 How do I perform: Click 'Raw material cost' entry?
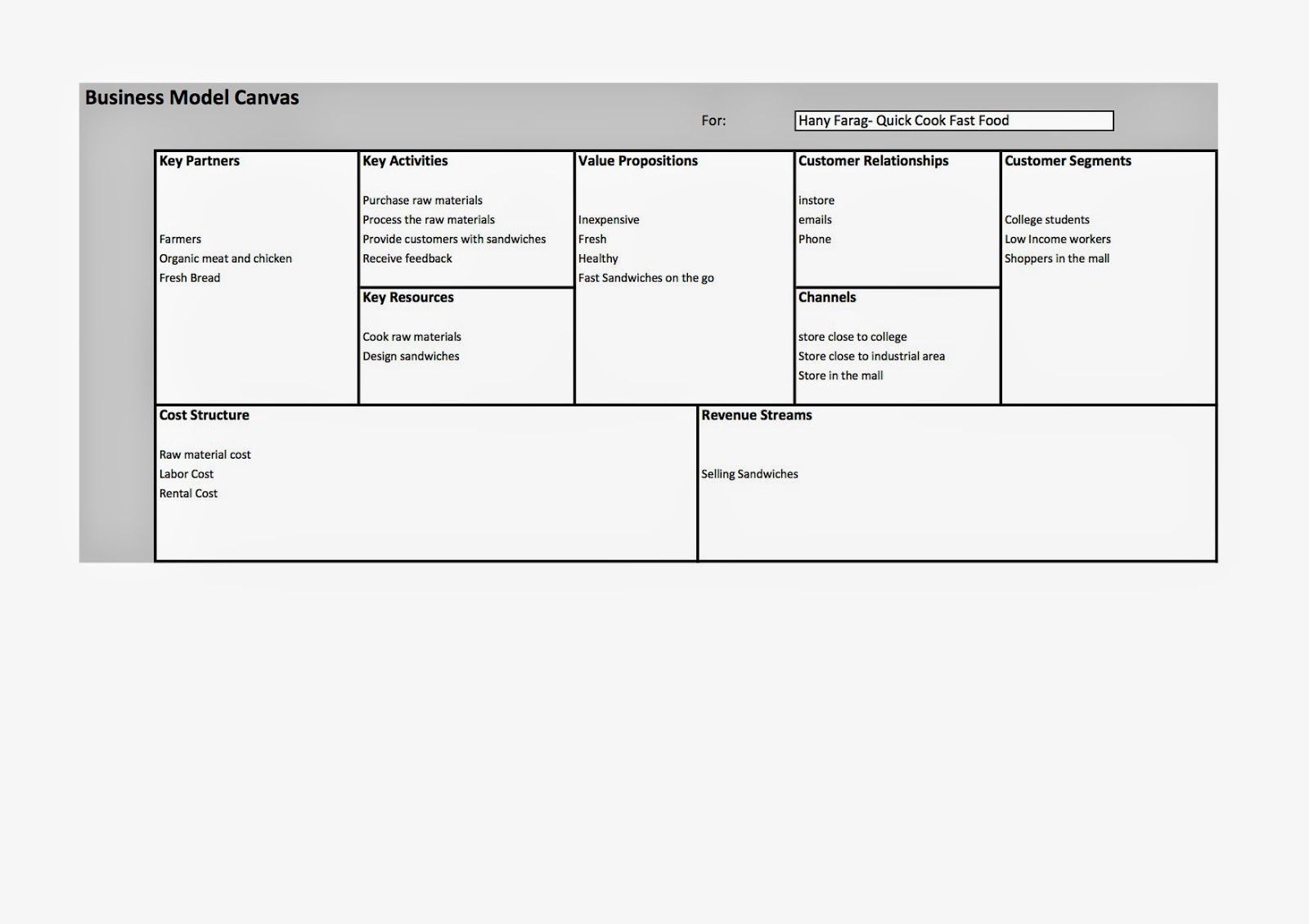pos(205,455)
